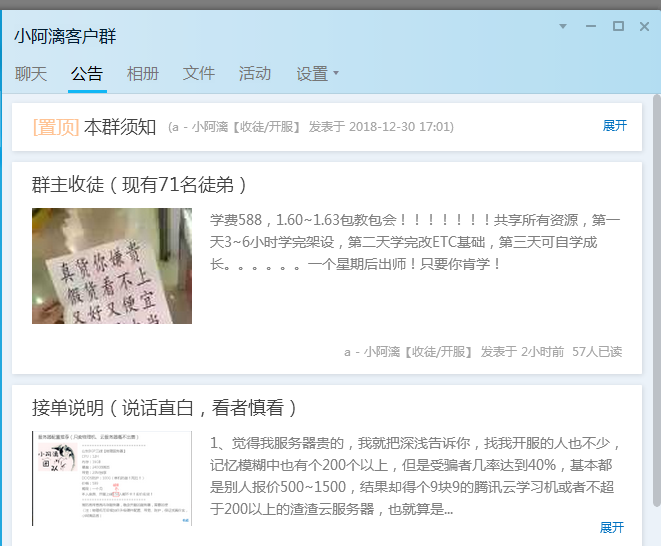Minimize the 小阿漓客户群 window
Screen dimensions: 661x546
click(592, 26)
